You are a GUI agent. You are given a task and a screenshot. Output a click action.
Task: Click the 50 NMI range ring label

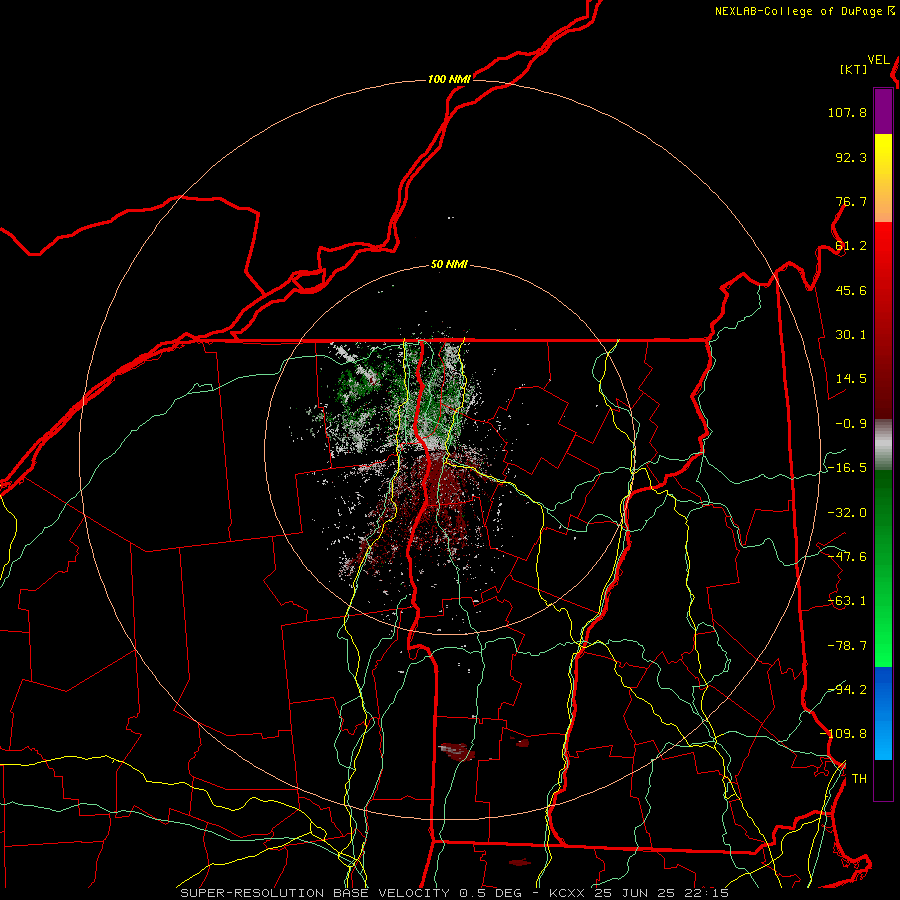(449, 265)
